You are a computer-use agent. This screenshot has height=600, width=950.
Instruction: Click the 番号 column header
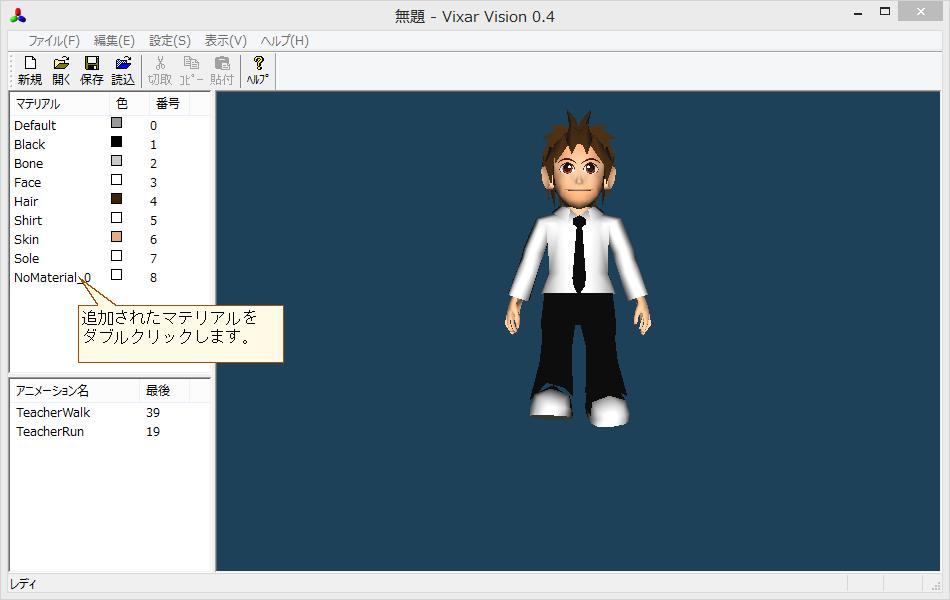166,103
